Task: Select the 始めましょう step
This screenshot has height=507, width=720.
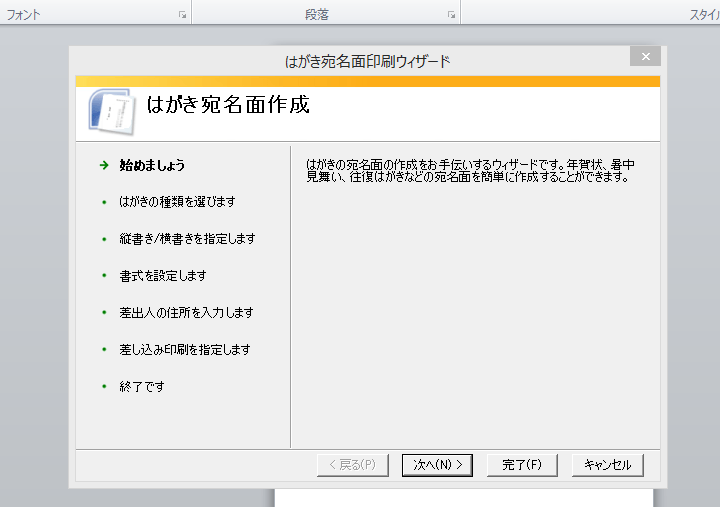Action: click(x=152, y=165)
